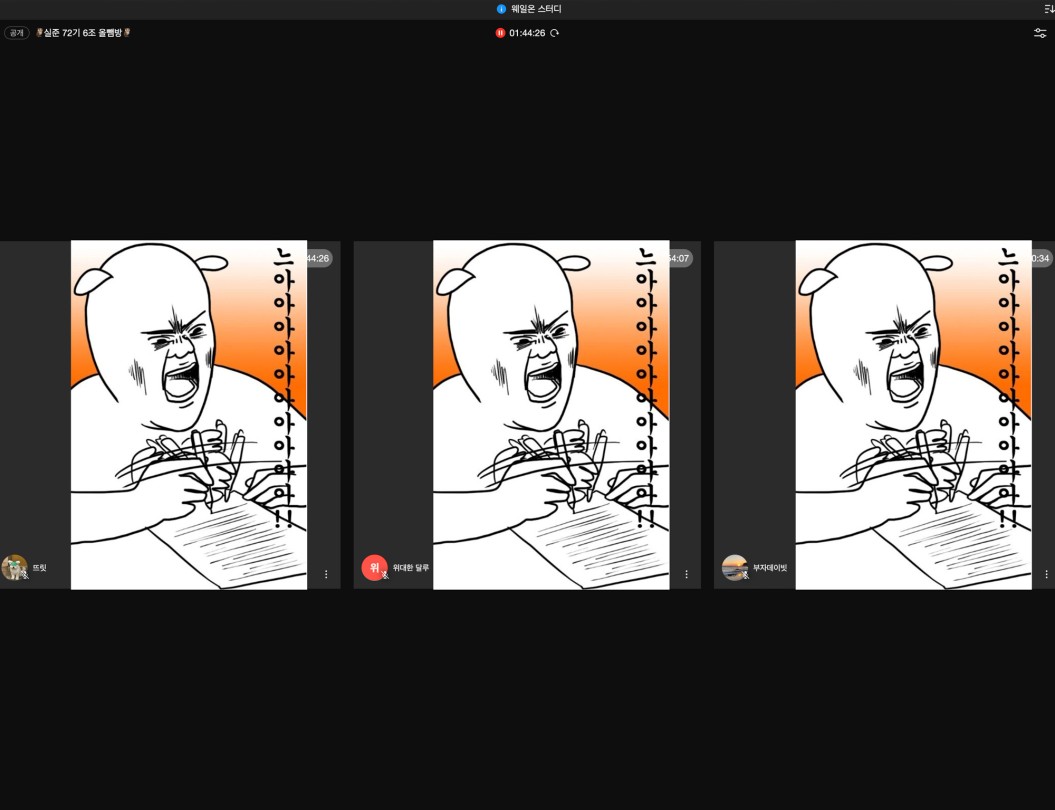1055x810 pixels.
Task: Open the three-dot menu on 위대한 달루's tile
Action: [686, 574]
